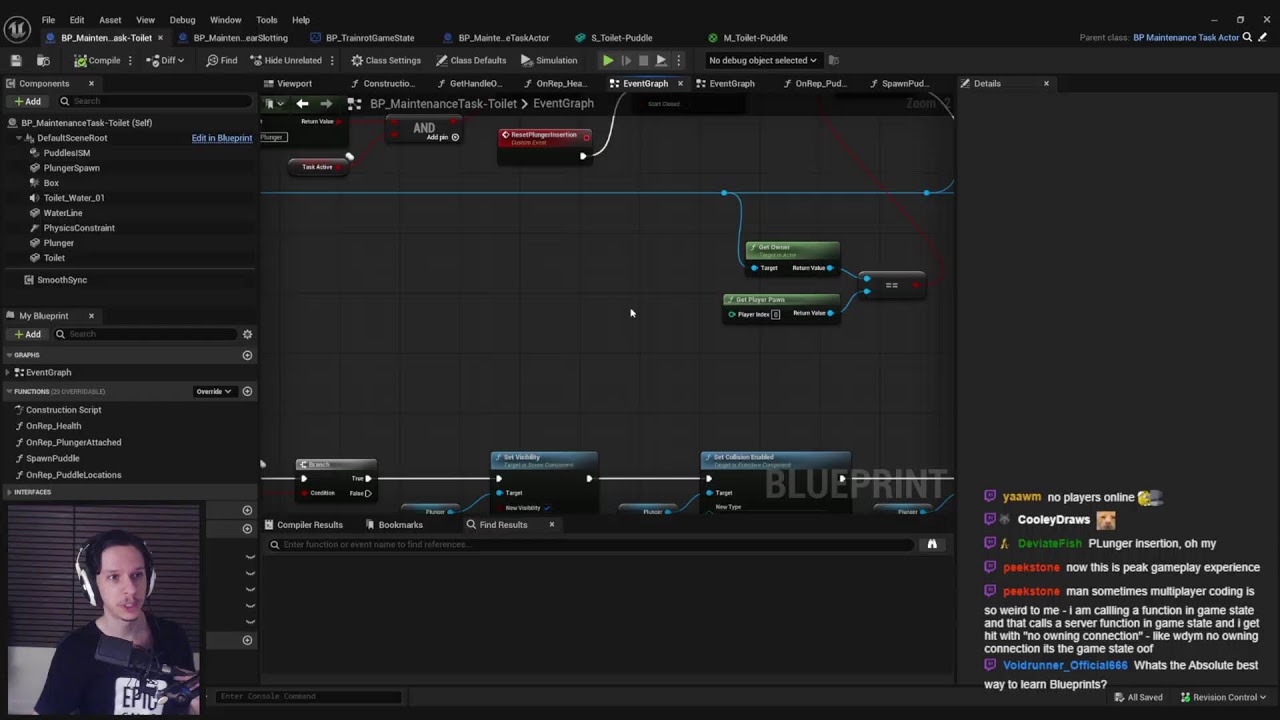Open the parent class BP Maintenance Task Actor
1280x720 pixels.
[1186, 38]
